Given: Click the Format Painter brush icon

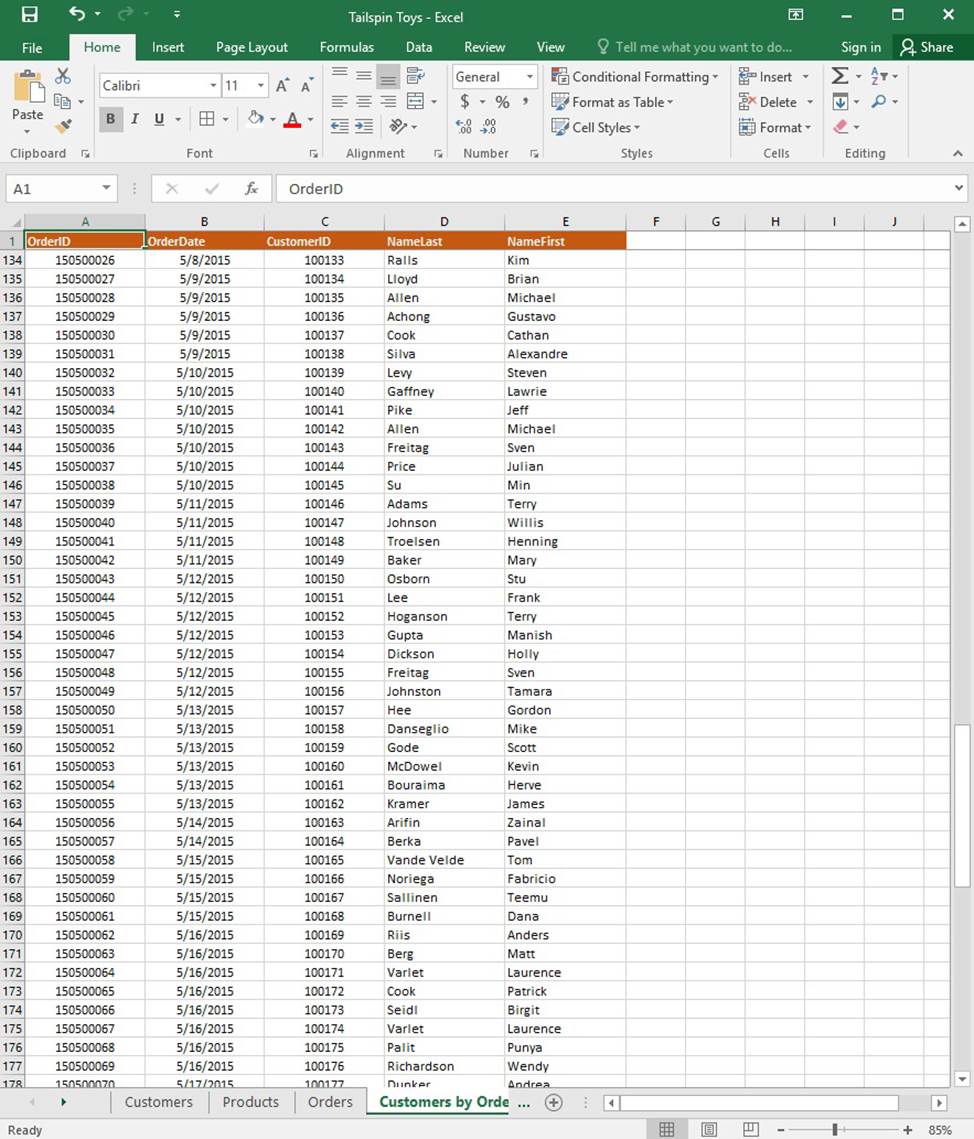Looking at the screenshot, I should (63, 127).
